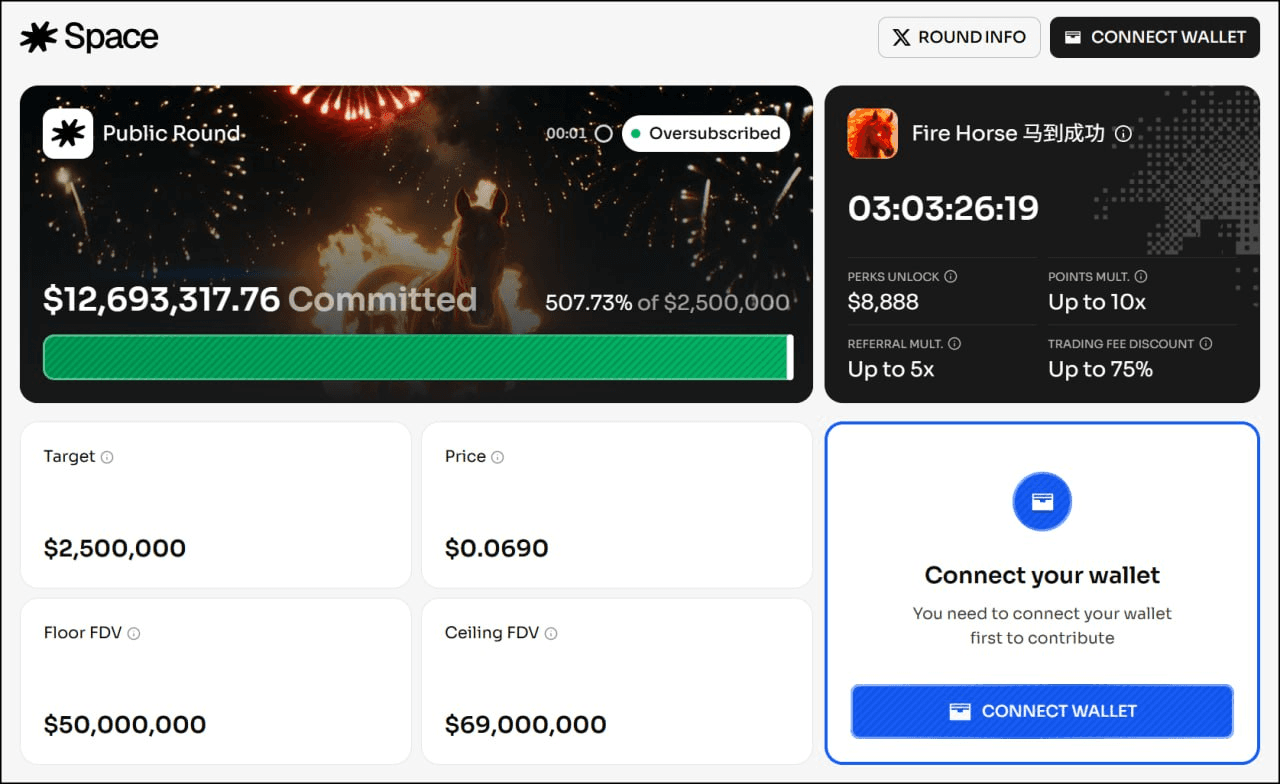Click the Fire Horse avatar thumbnail

point(872,133)
